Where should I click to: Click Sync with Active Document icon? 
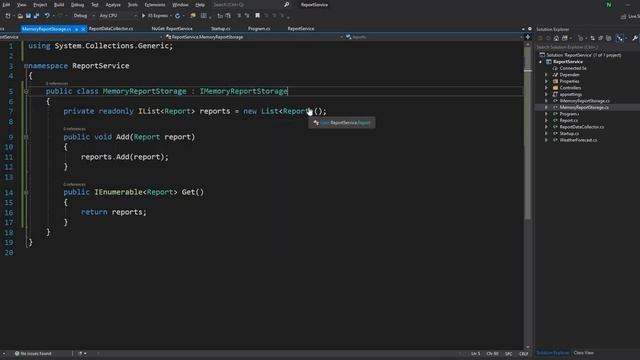pyautogui.click(x=593, y=38)
